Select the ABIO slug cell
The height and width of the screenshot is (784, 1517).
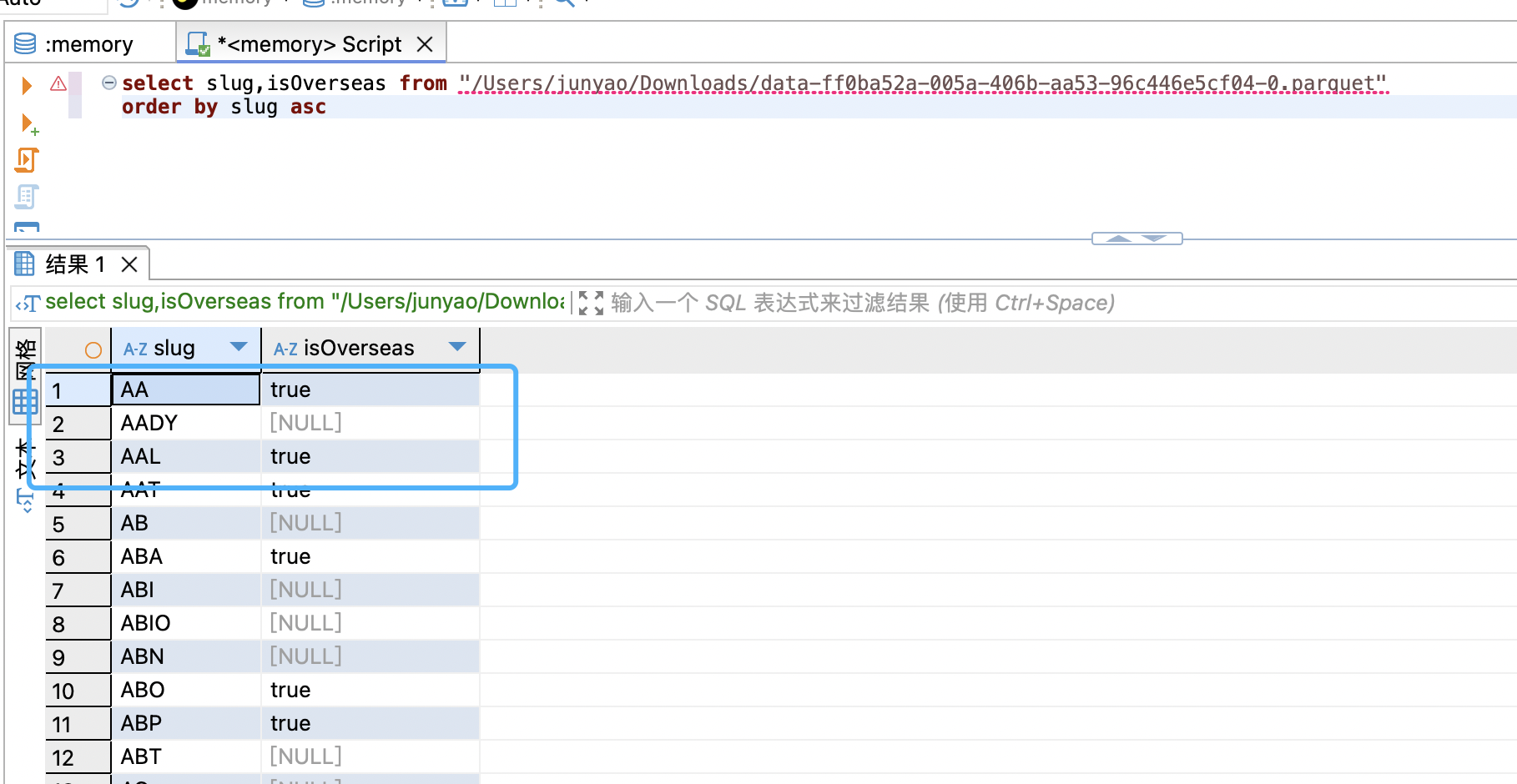pyautogui.click(x=186, y=623)
